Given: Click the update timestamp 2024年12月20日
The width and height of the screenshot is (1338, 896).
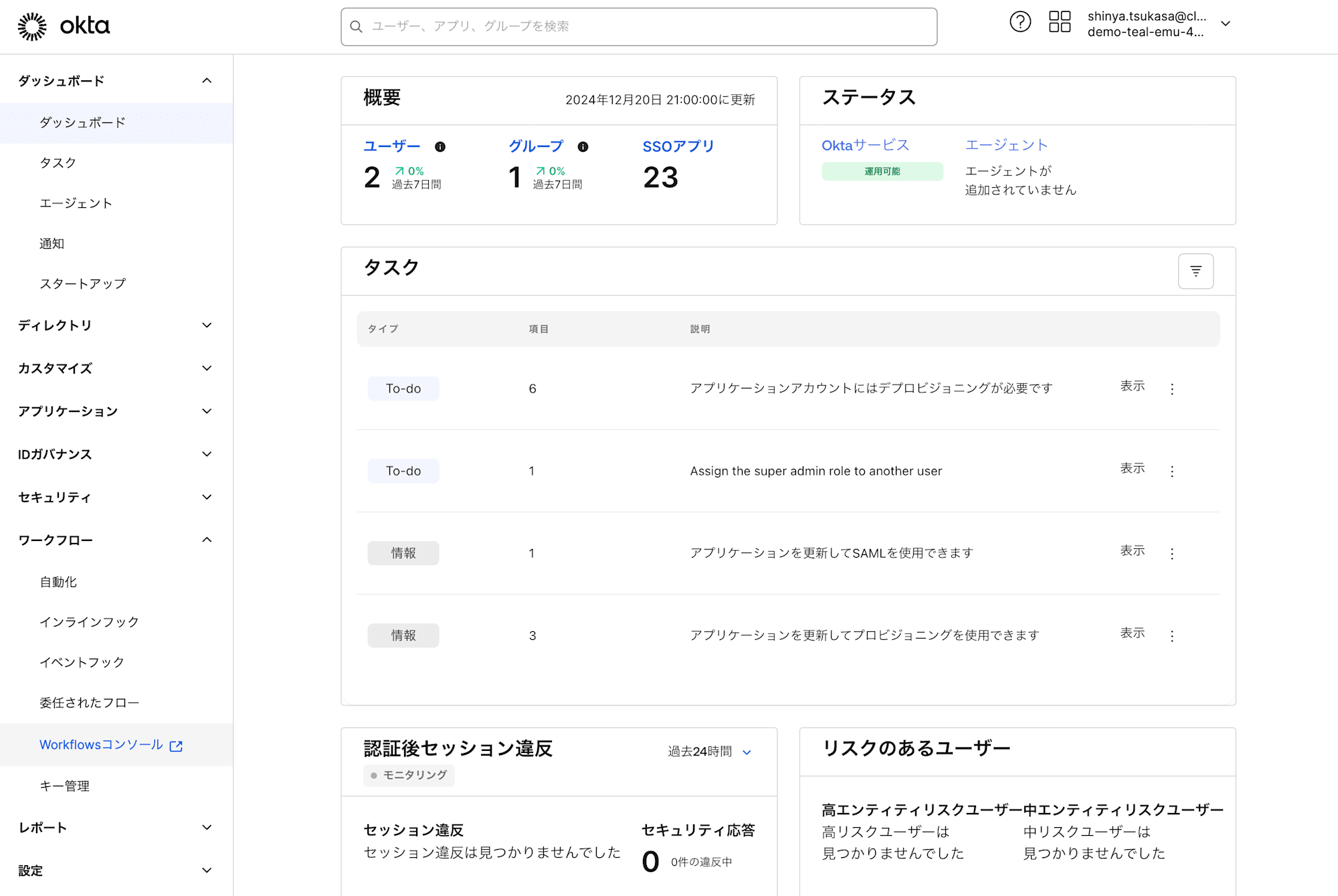Looking at the screenshot, I should (x=660, y=100).
